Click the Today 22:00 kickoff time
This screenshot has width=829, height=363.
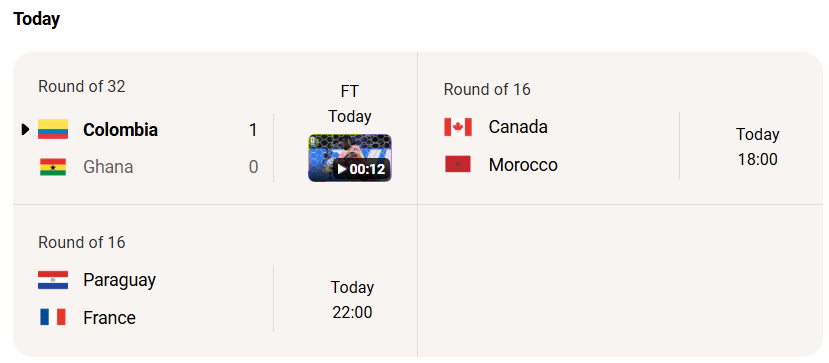tap(353, 300)
